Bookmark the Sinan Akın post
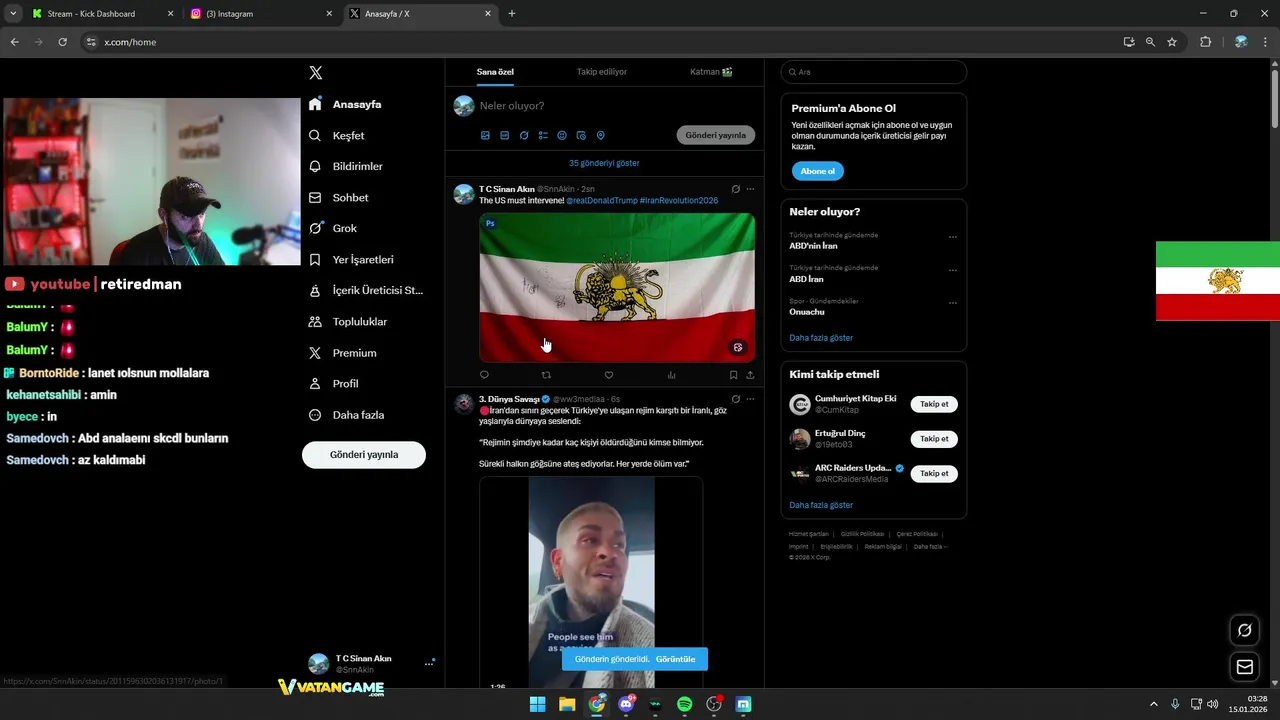Viewport: 1280px width, 720px height. coord(733,375)
